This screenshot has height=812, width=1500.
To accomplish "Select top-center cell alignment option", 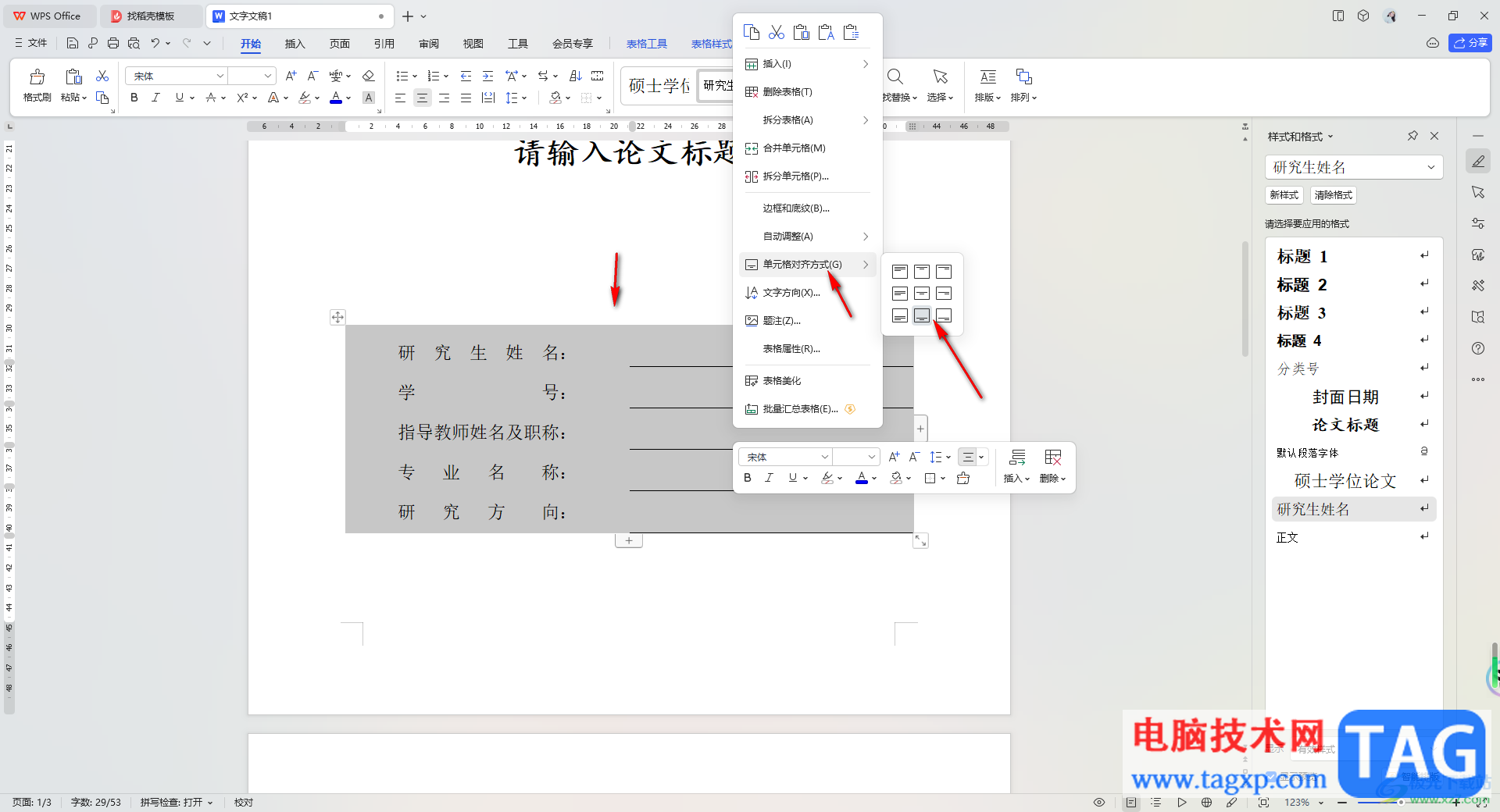I will [x=922, y=272].
